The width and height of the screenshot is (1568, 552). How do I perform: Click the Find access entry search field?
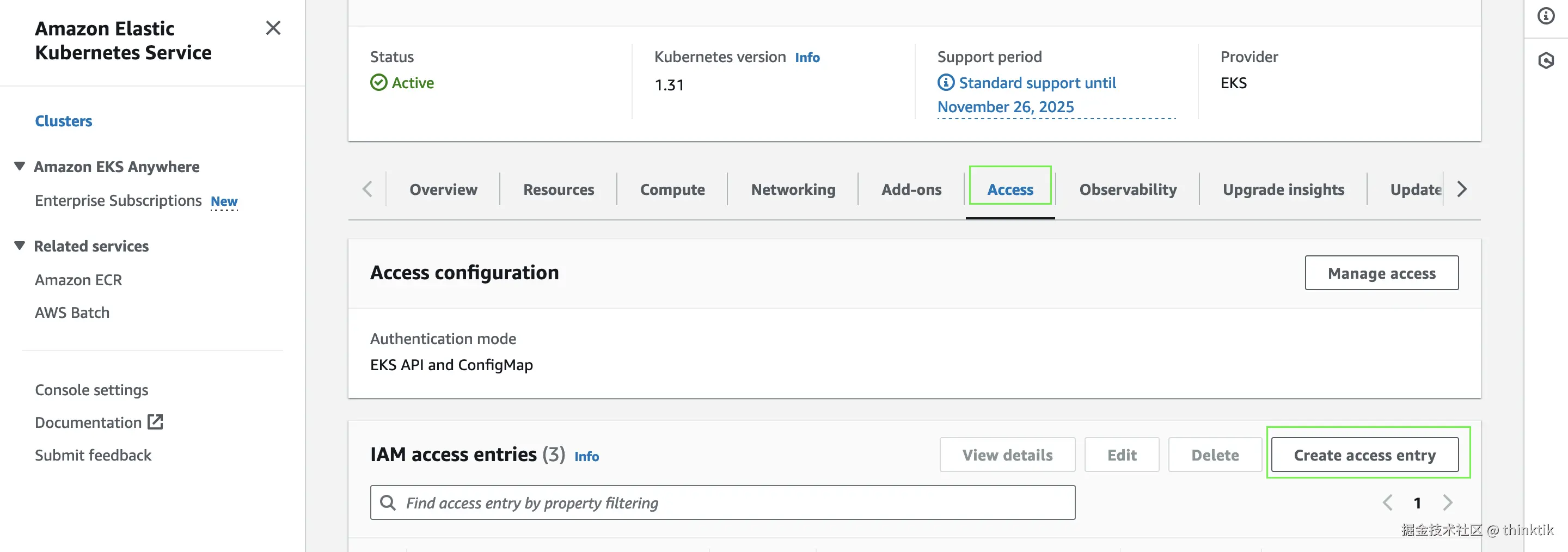click(731, 502)
